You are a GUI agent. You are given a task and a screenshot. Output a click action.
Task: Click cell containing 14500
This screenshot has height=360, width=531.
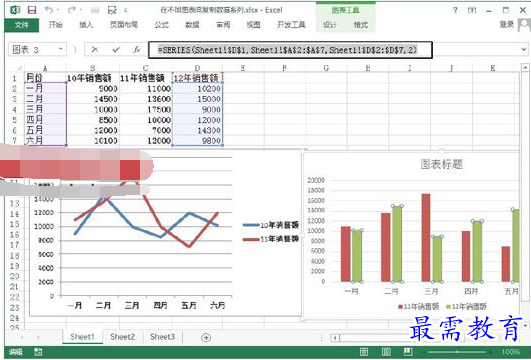click(x=93, y=99)
